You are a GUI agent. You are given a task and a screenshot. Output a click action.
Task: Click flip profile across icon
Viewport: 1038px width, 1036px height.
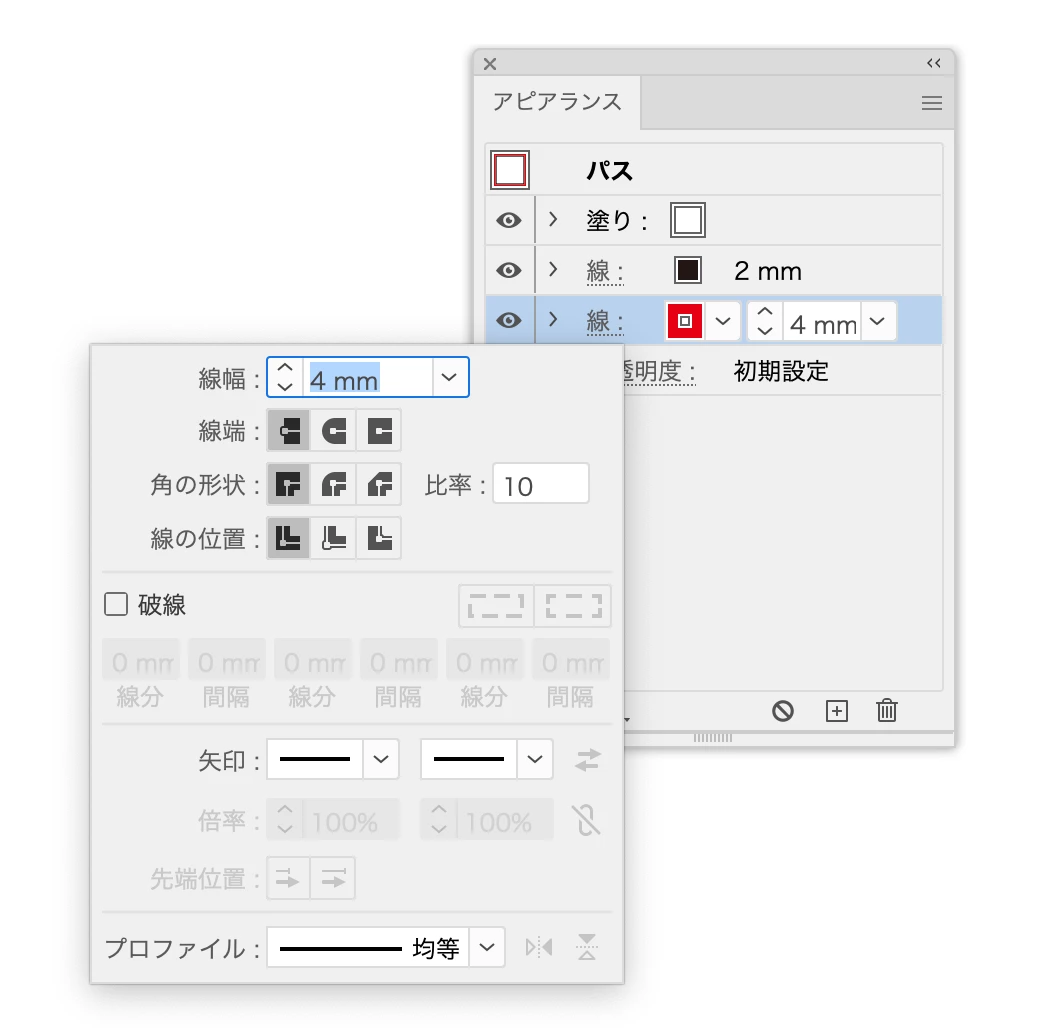587,947
